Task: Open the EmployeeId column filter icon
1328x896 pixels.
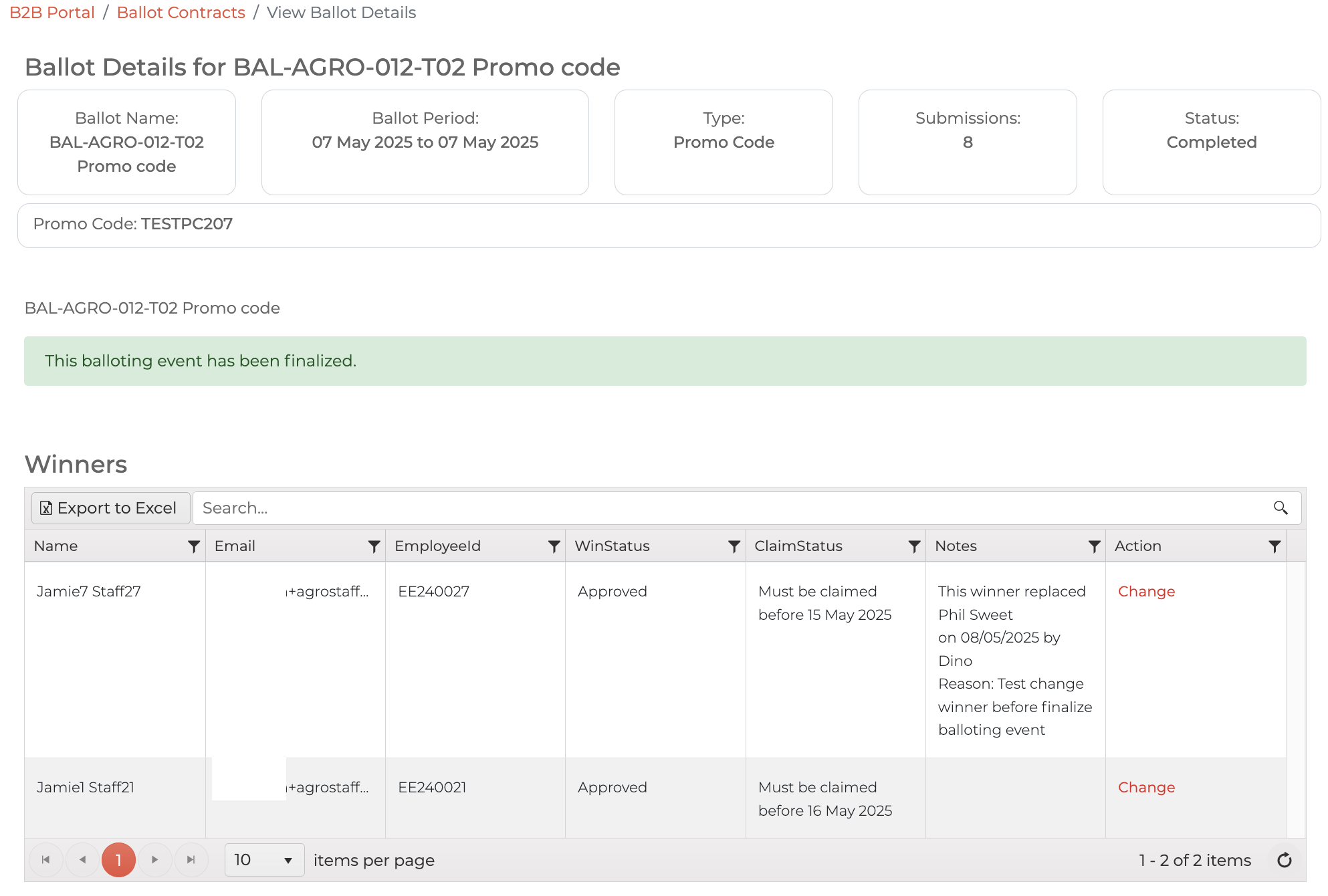Action: coord(554,546)
